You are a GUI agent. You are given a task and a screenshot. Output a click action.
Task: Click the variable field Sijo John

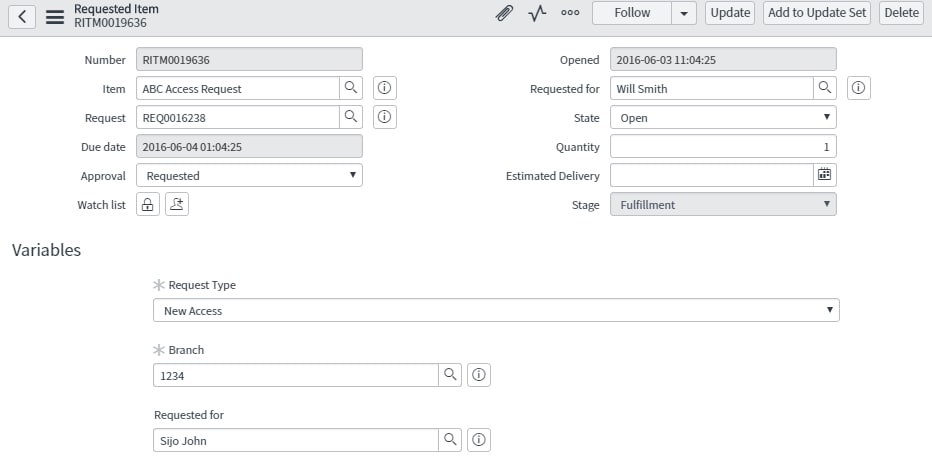(x=296, y=440)
